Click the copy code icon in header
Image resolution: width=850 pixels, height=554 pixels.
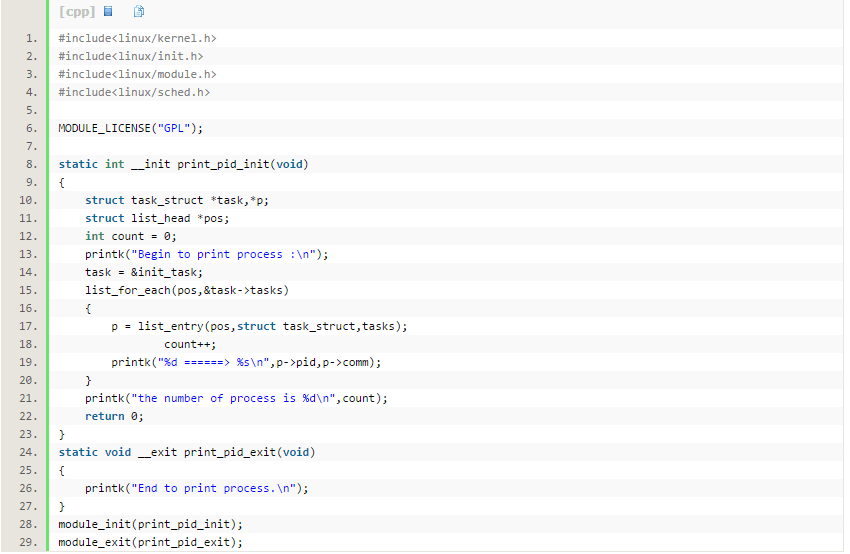pos(139,11)
